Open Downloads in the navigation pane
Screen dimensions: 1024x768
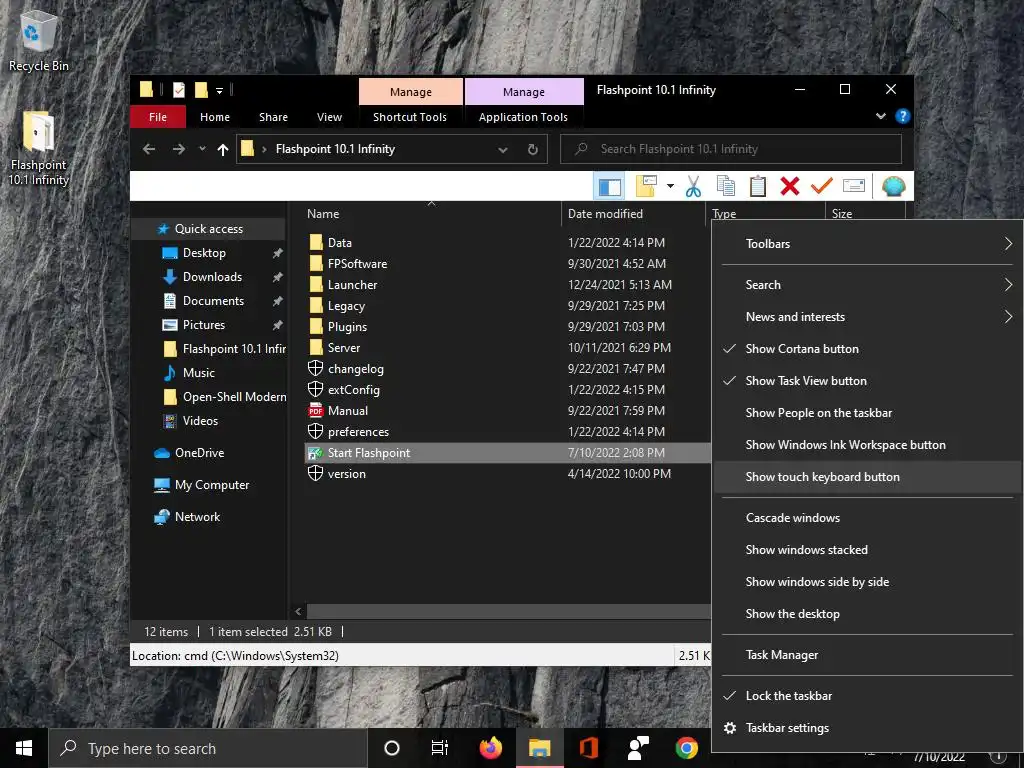pyautogui.click(x=212, y=277)
